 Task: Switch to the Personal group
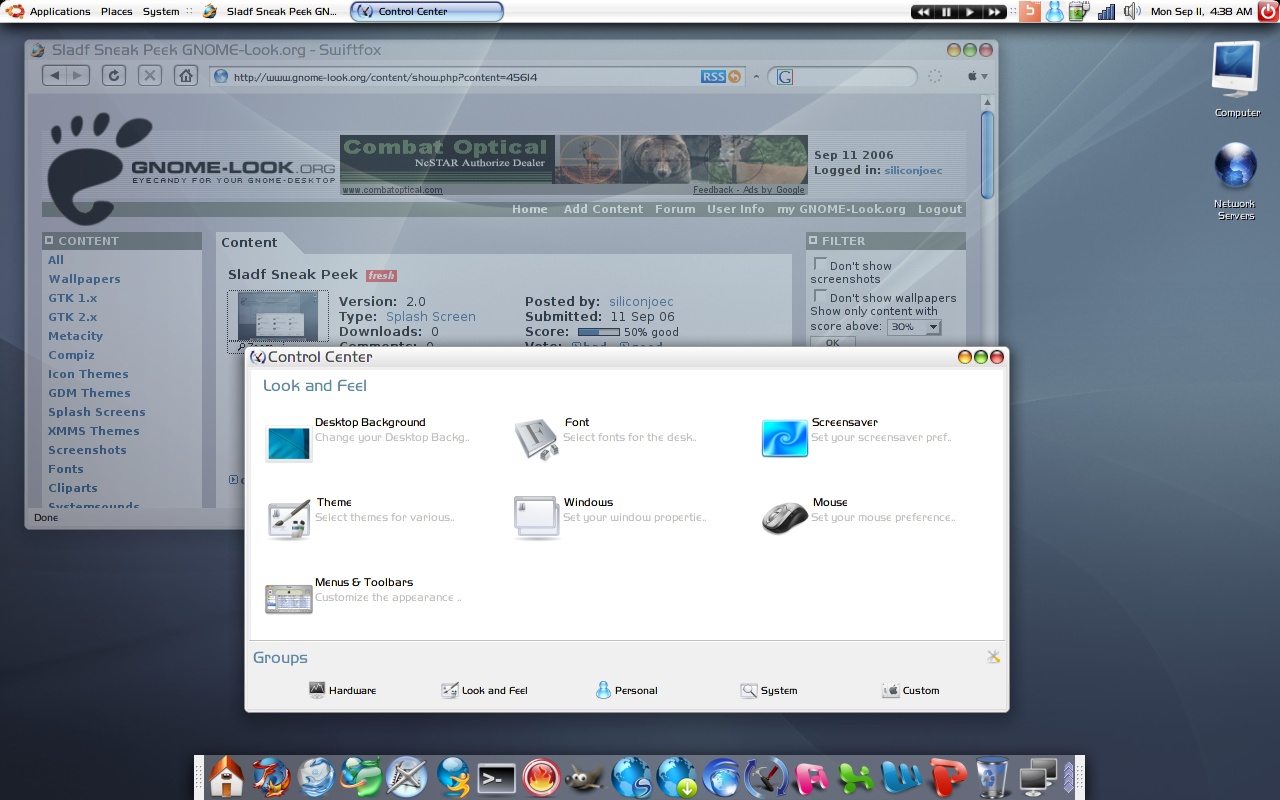point(626,690)
